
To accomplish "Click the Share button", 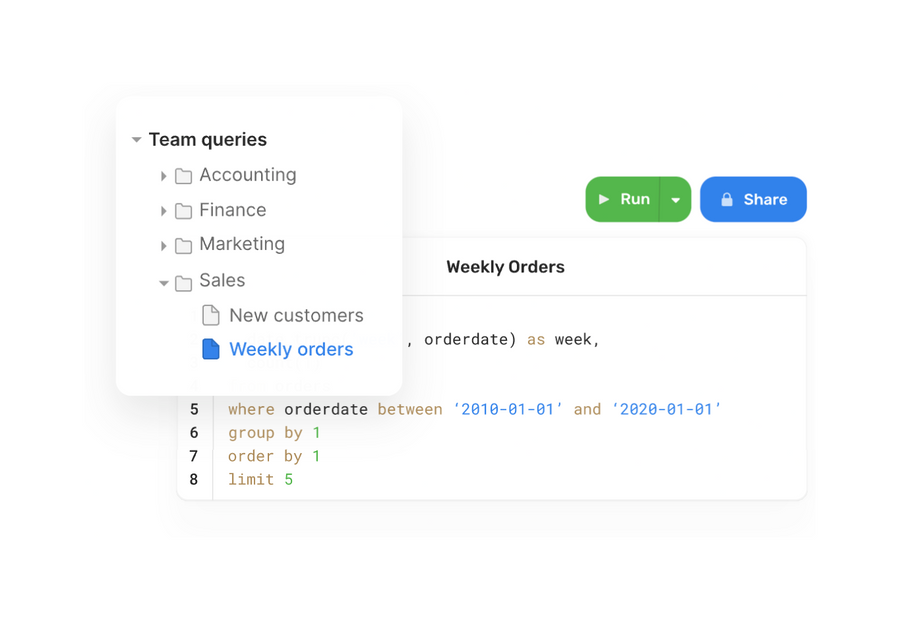I will tap(753, 199).
